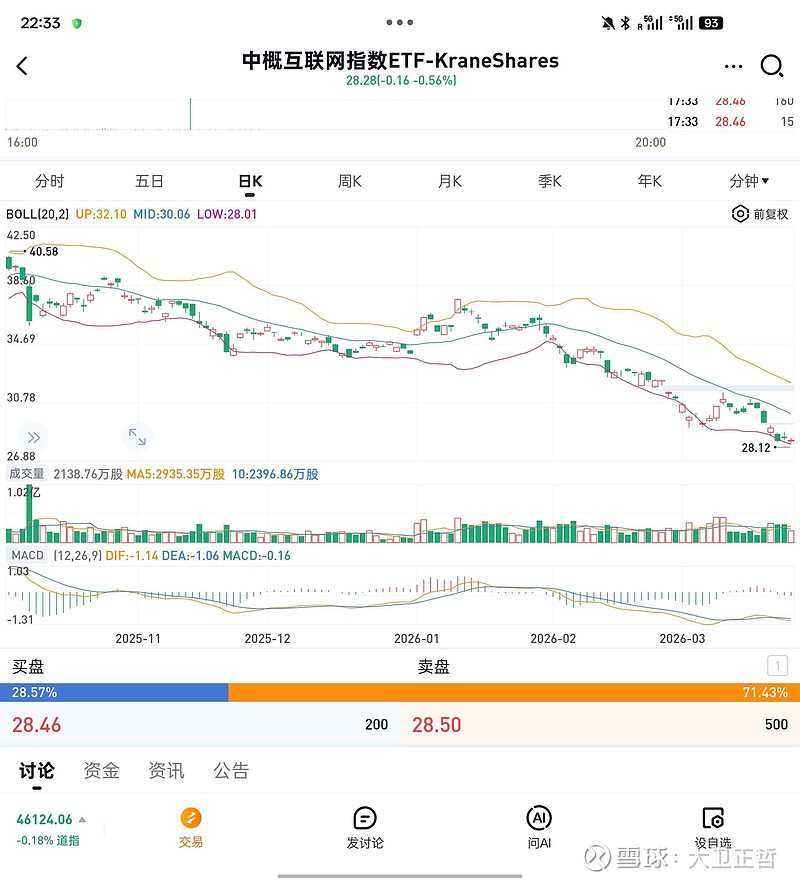Select the 年K yearly candlestick tab
The height and width of the screenshot is (883, 800).
[x=649, y=181]
